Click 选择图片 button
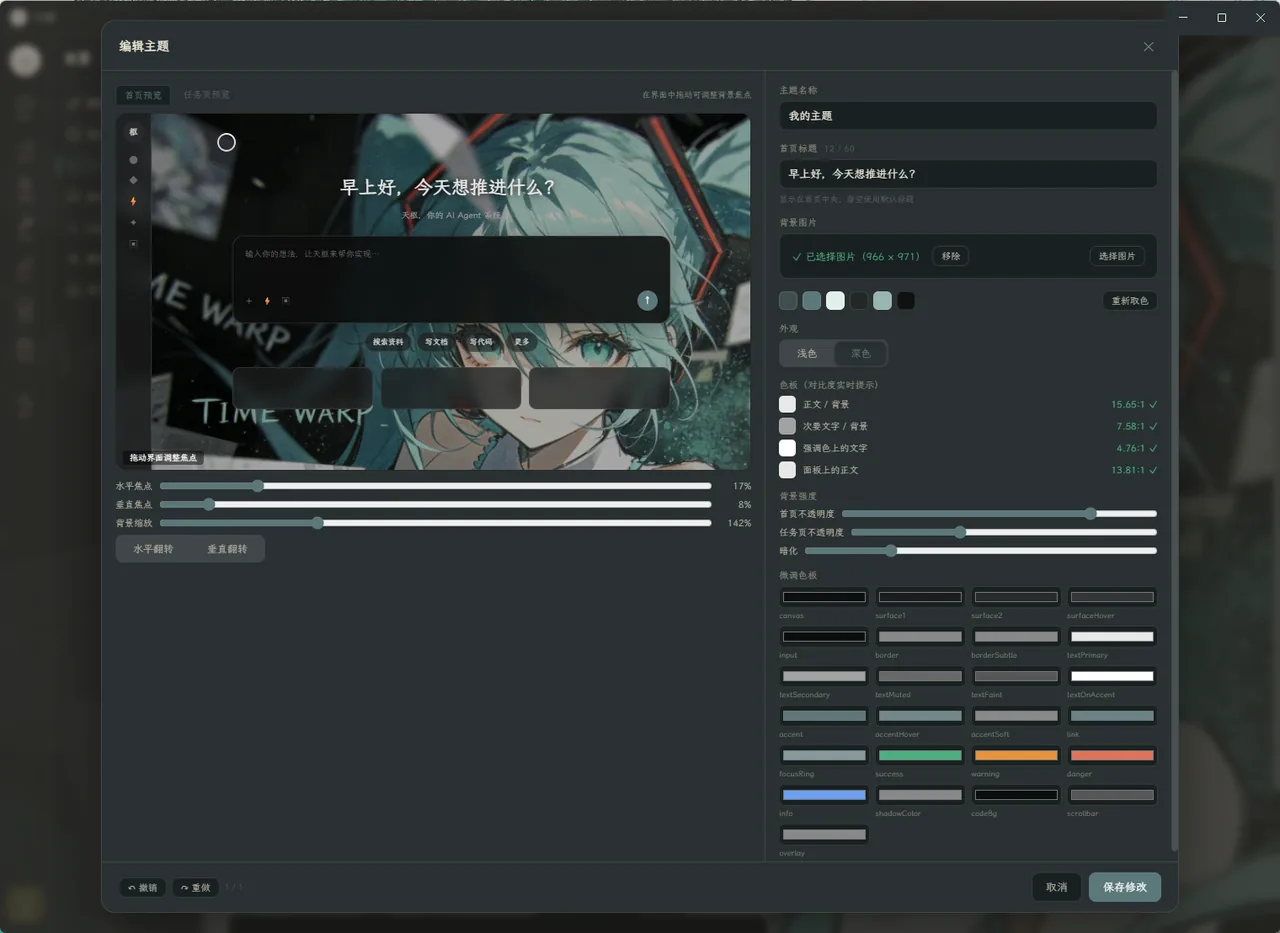This screenshot has width=1280, height=933. click(1117, 256)
